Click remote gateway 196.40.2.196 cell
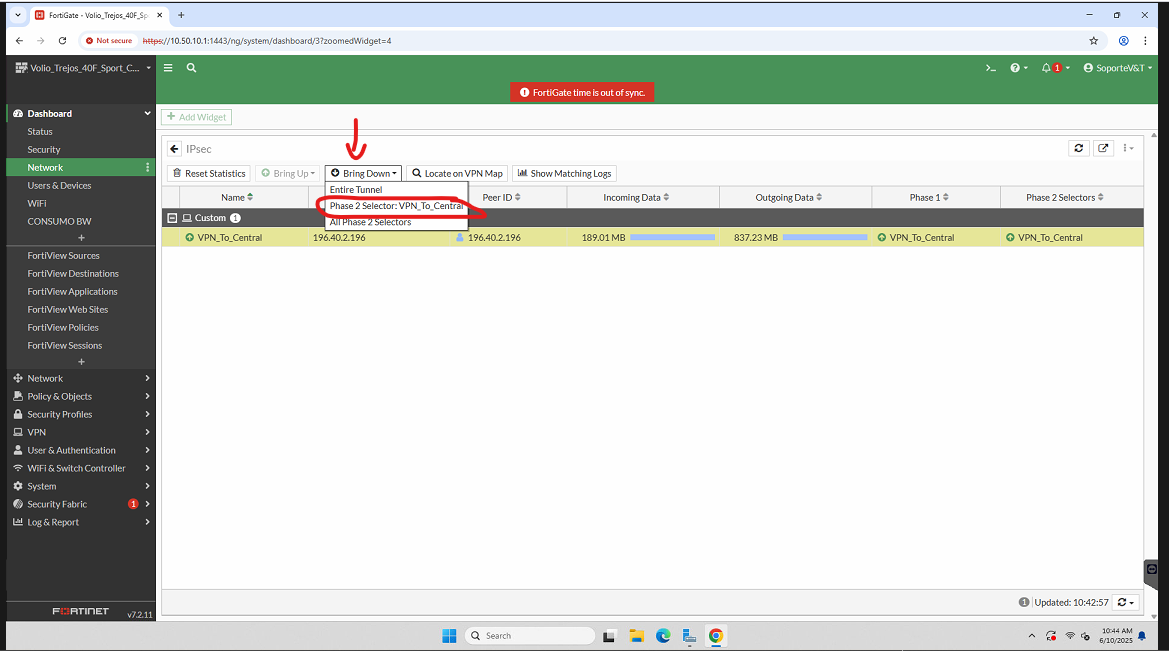The width and height of the screenshot is (1169, 651). 339,238
